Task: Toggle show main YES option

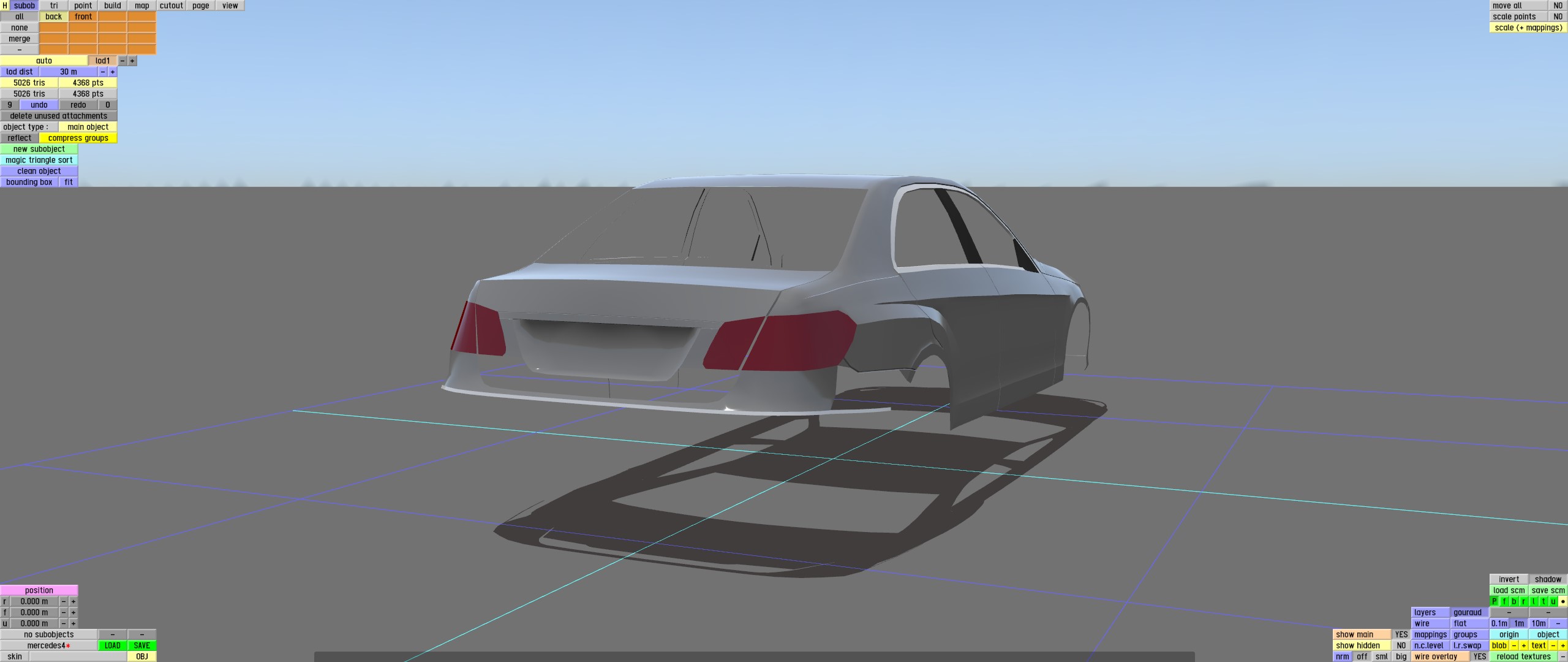Action: coord(1401,634)
